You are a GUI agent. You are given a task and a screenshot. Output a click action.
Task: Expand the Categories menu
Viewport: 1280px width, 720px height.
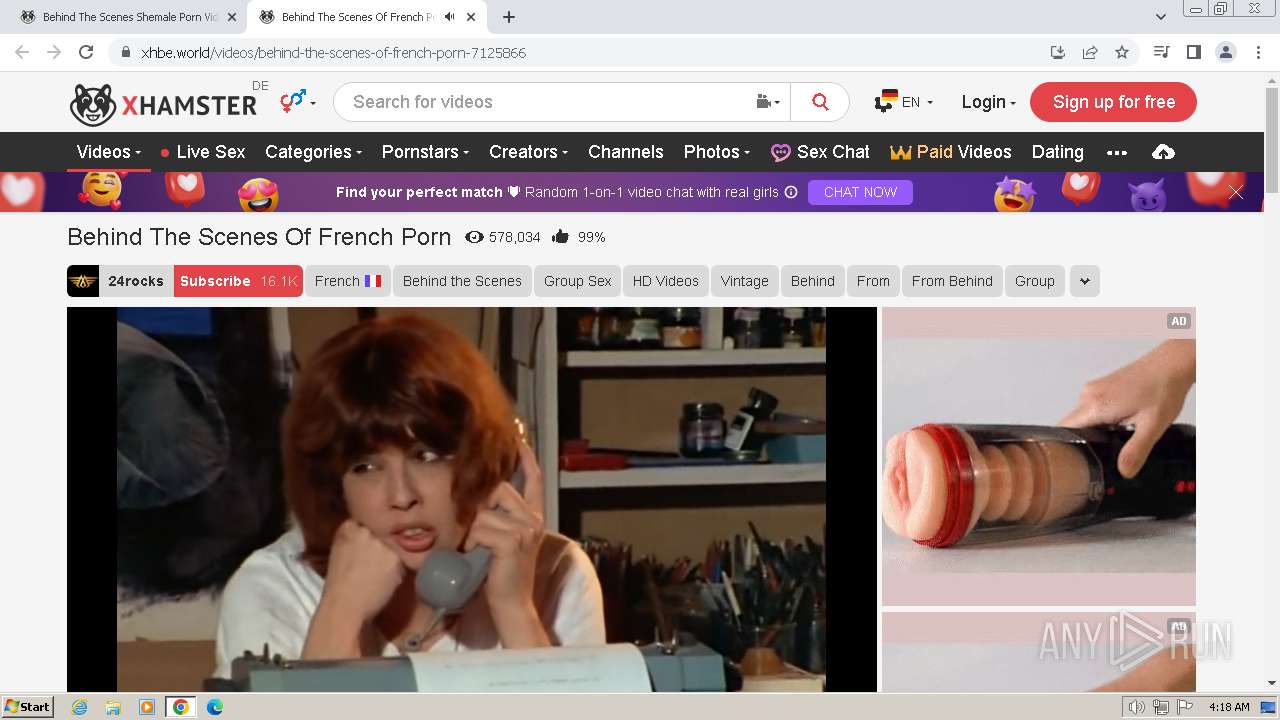(313, 152)
